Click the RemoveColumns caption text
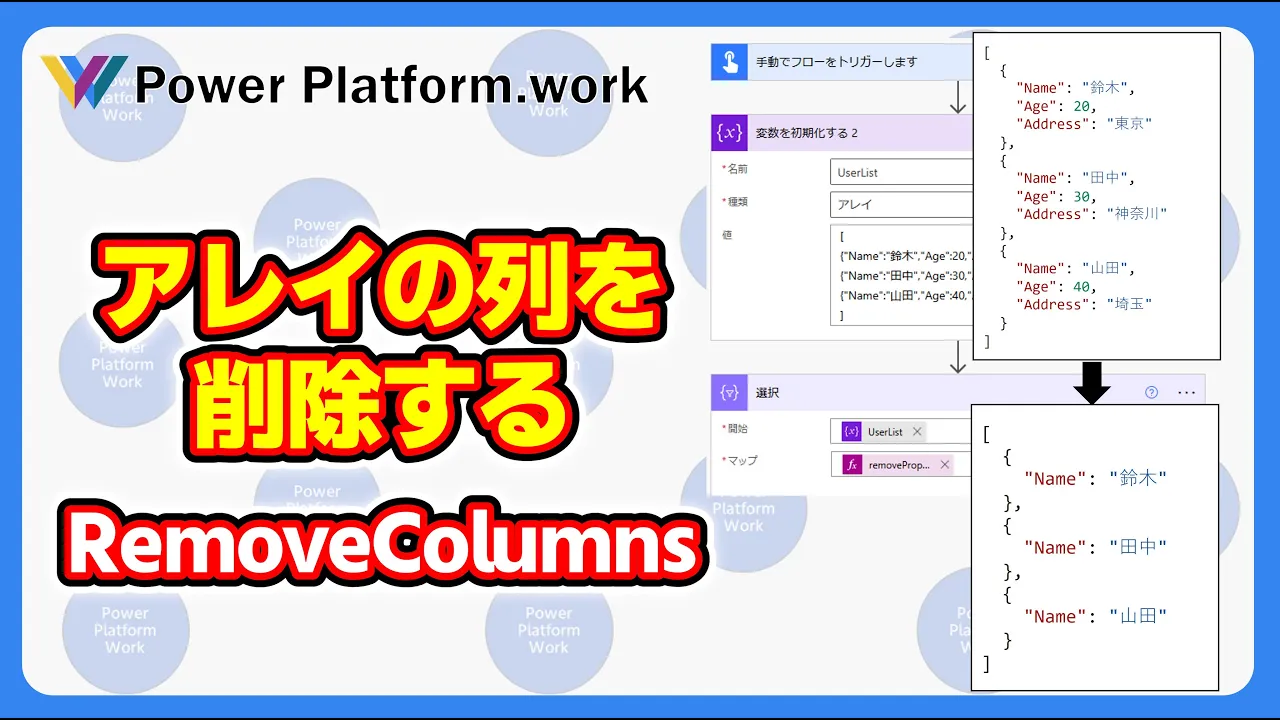Viewport: 1280px width, 720px height. click(x=383, y=546)
